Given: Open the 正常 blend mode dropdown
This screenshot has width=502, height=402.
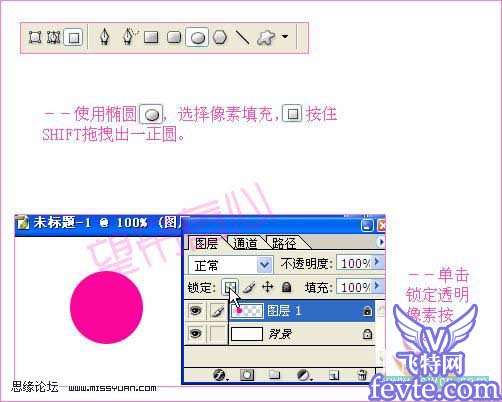Looking at the screenshot, I should (264, 265).
